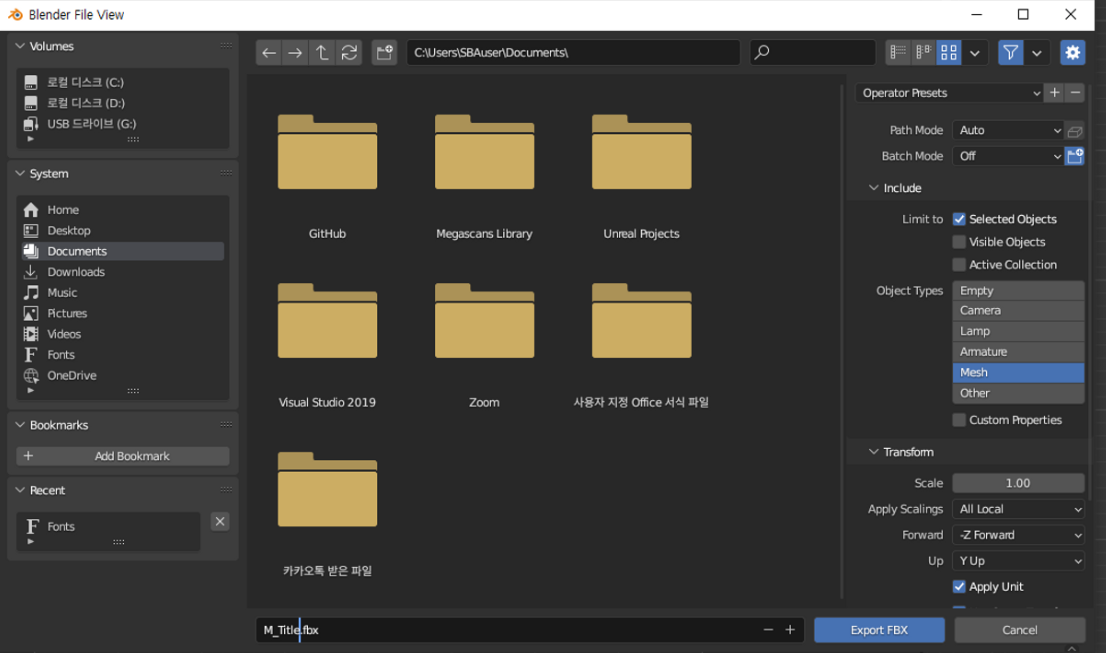Select Camera object type

click(x=1019, y=311)
